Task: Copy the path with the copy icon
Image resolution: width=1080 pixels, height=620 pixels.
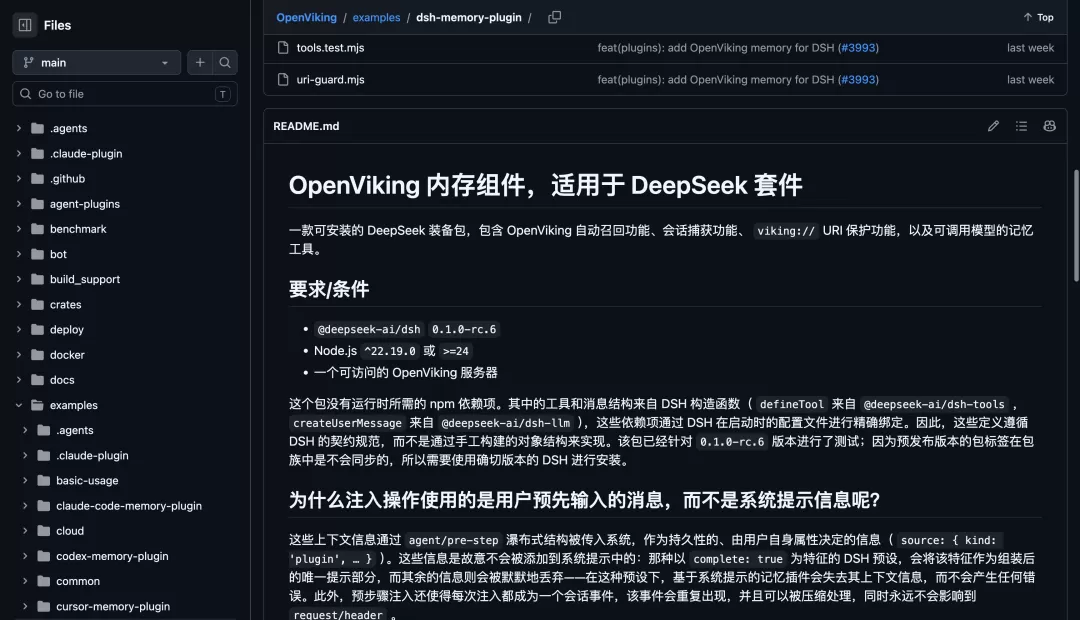Action: tap(554, 17)
